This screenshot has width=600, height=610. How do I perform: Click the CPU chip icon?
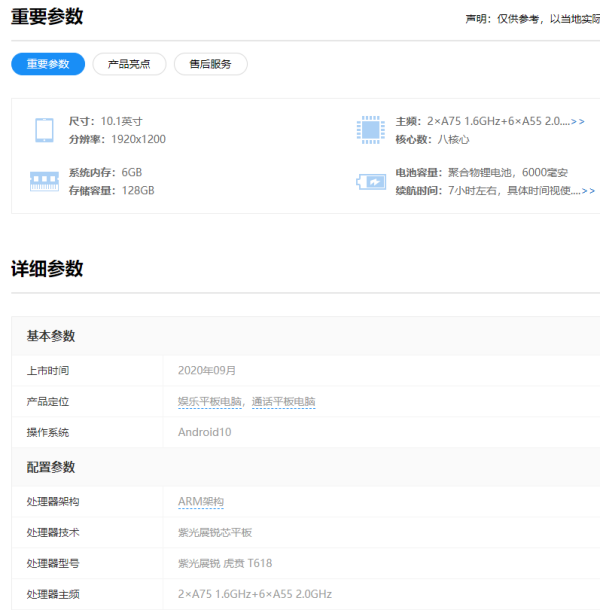tap(371, 129)
